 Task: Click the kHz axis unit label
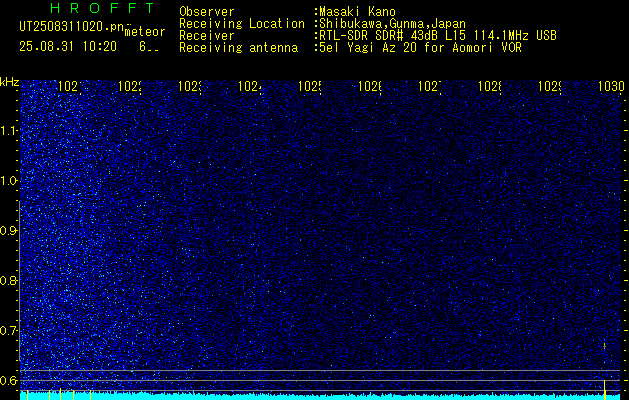[10, 82]
